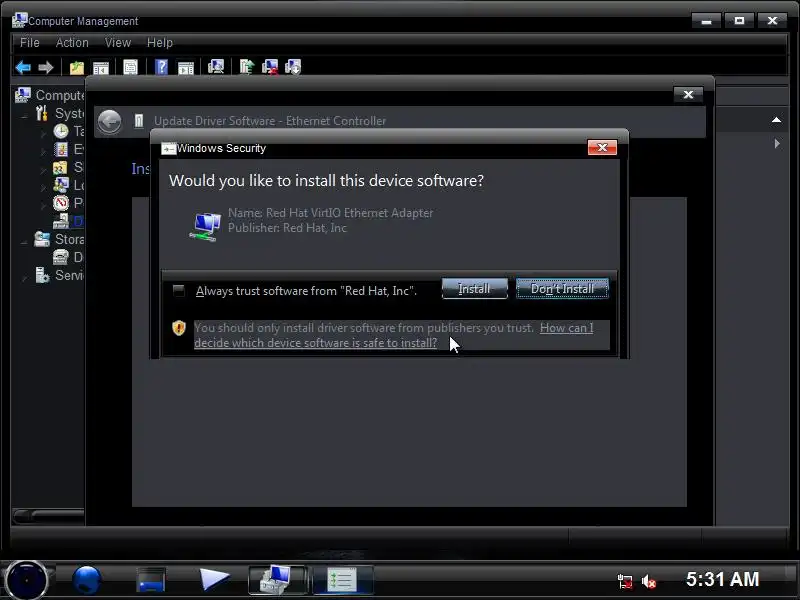Collapse the System Tools node
Viewport: 800px width, 600px height.
click(24, 116)
